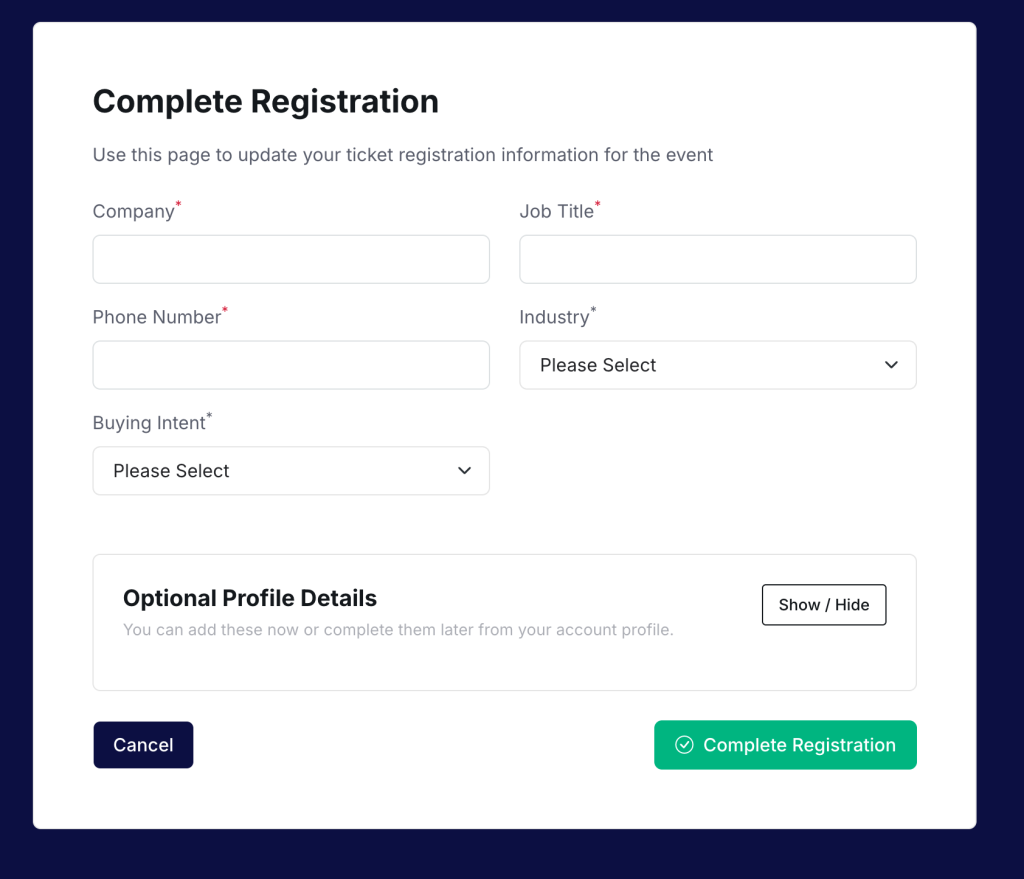Viewport: 1024px width, 879px height.
Task: Click into the Job Title text box
Action: coord(717,259)
